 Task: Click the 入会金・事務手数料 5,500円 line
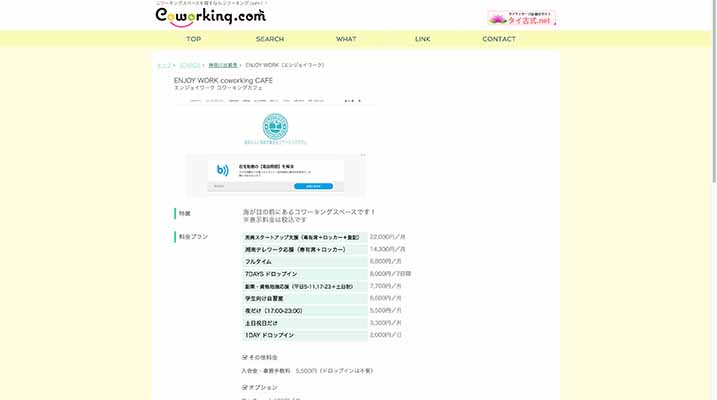[307, 371]
